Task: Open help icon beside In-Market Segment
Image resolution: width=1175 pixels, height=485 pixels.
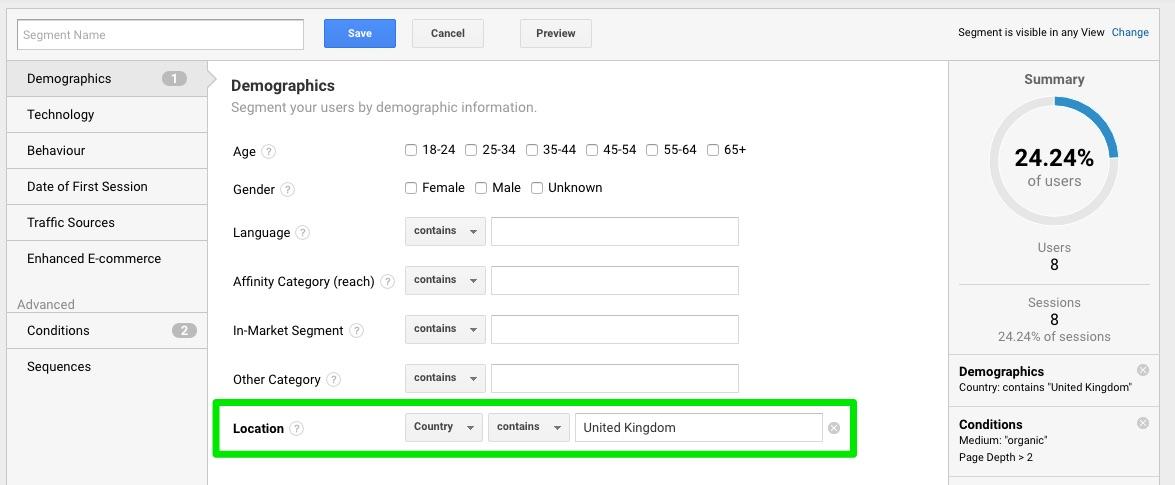Action: pos(357,331)
